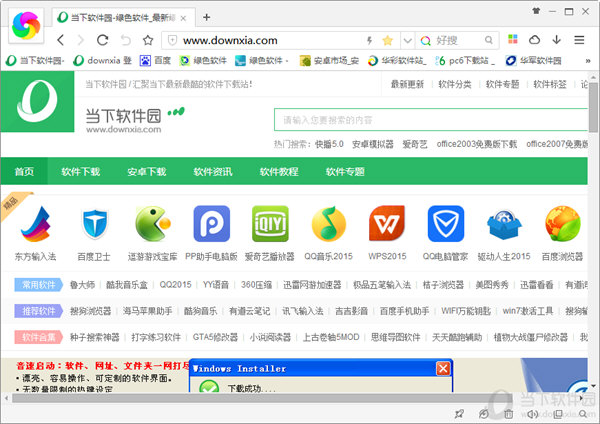600x424 pixels.
Task: Open the hamburger main menu
Action: coord(579,39)
